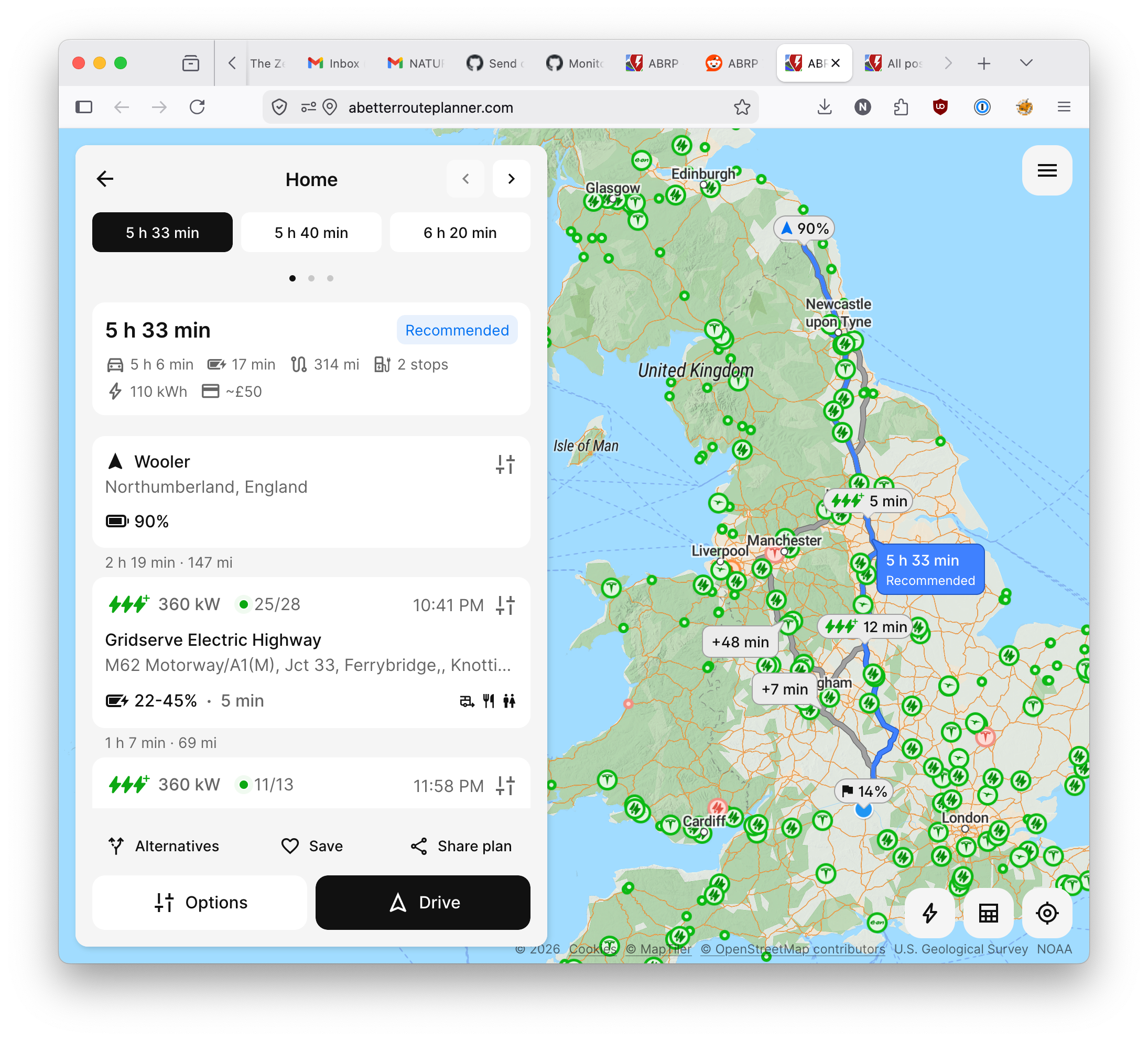Open the map hamburger menu
This screenshot has width=1148, height=1041.
[x=1047, y=170]
